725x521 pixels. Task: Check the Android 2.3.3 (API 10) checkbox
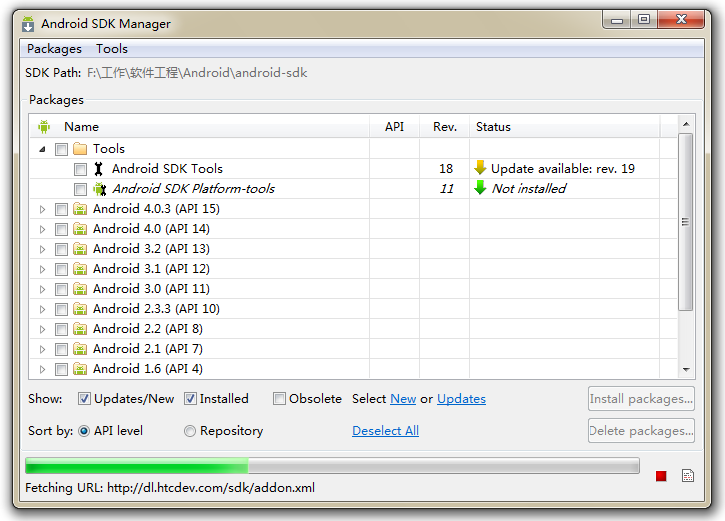pos(61,309)
